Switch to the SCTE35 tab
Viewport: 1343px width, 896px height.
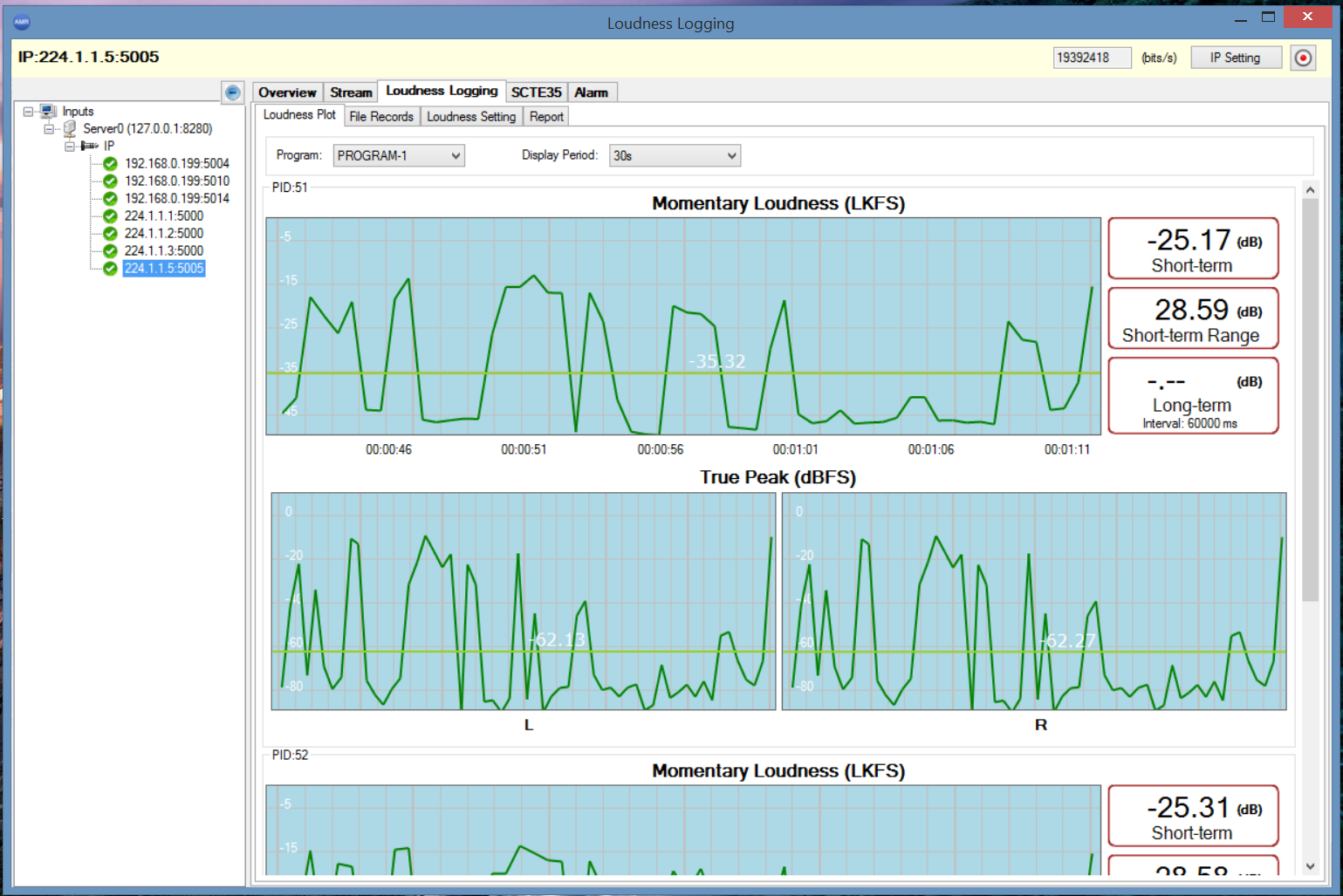[536, 92]
